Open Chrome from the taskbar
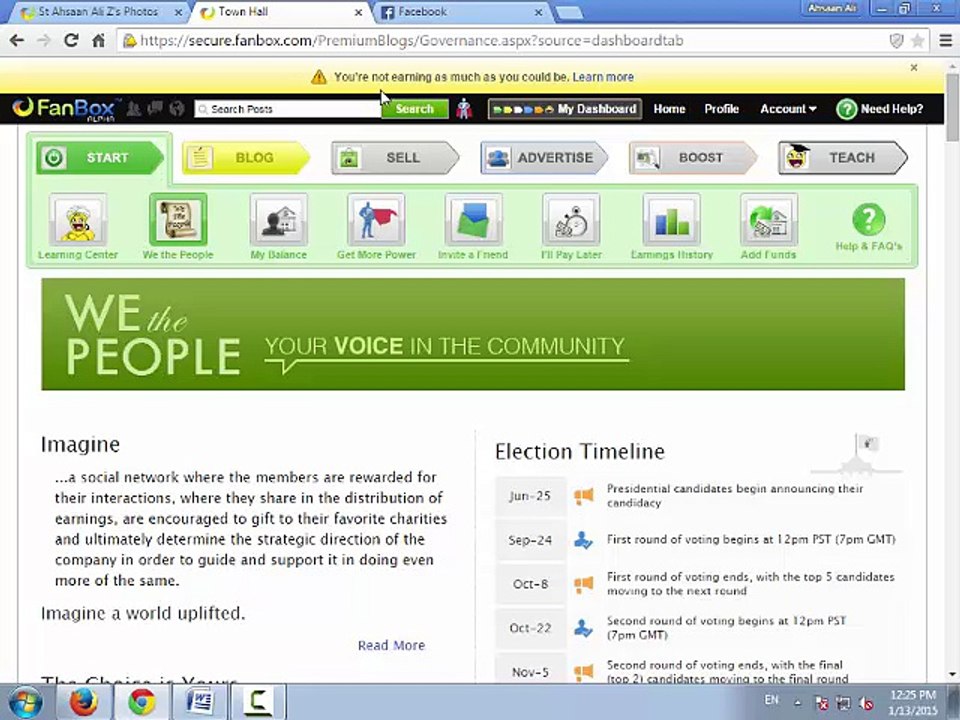The width and height of the screenshot is (960, 720). 141,702
